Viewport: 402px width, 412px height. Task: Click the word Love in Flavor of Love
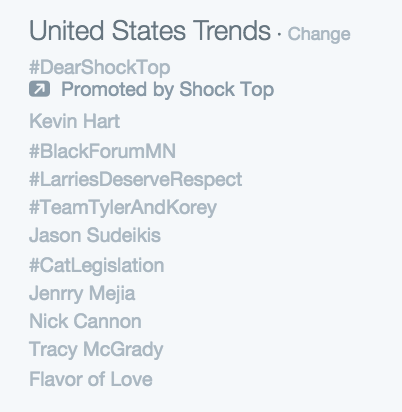click(x=131, y=379)
